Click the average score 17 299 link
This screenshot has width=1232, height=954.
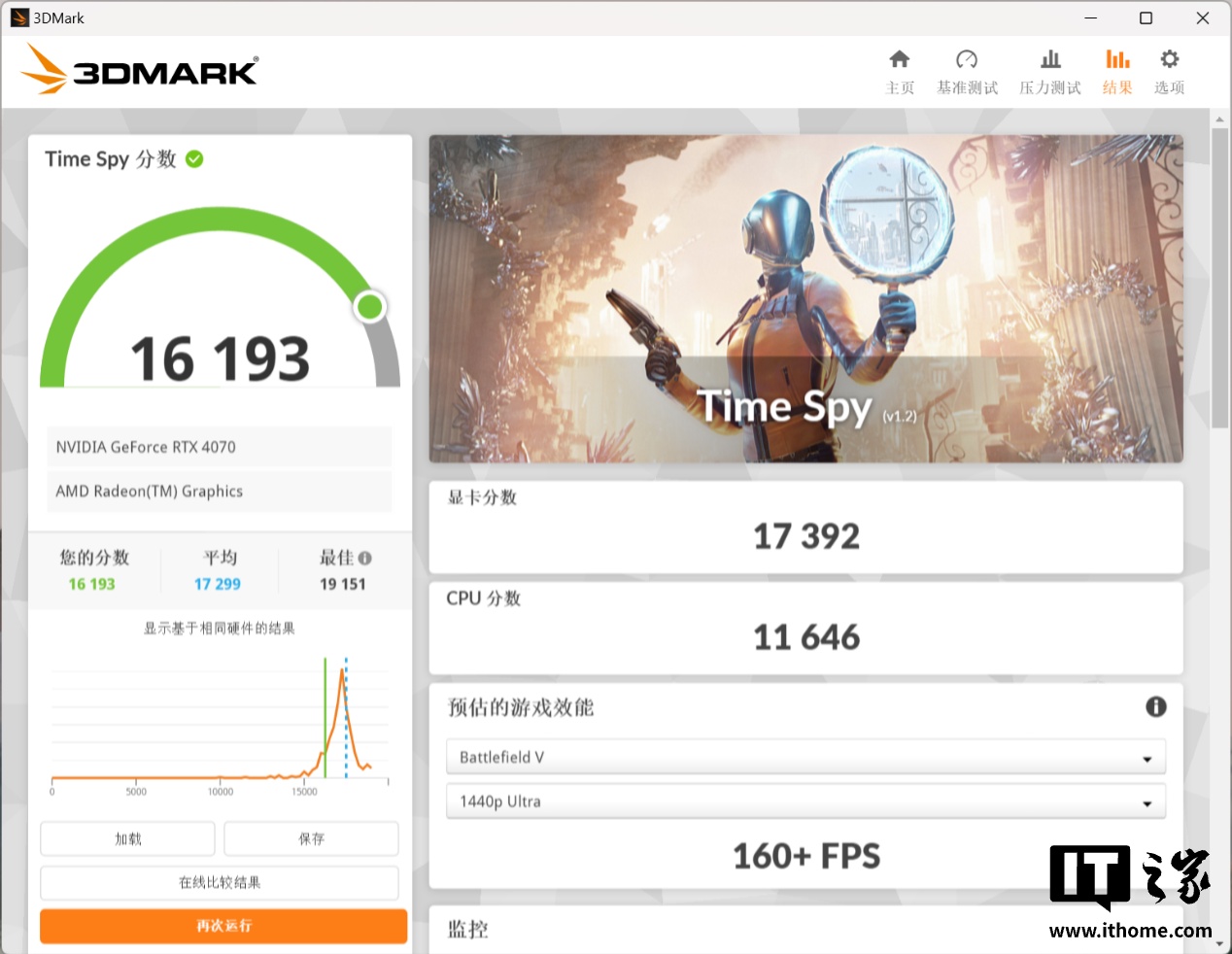click(217, 585)
